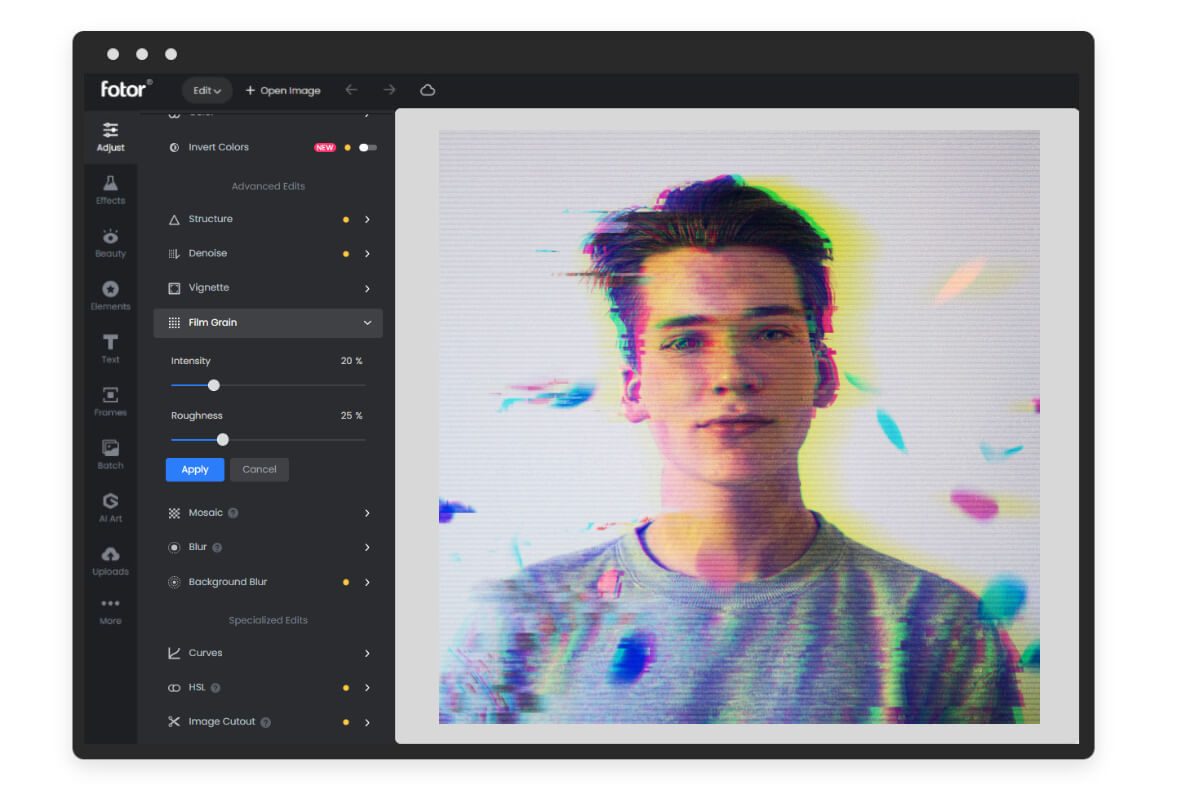Redo with the forward arrow icon
This screenshot has width=1200, height=800.
point(390,90)
